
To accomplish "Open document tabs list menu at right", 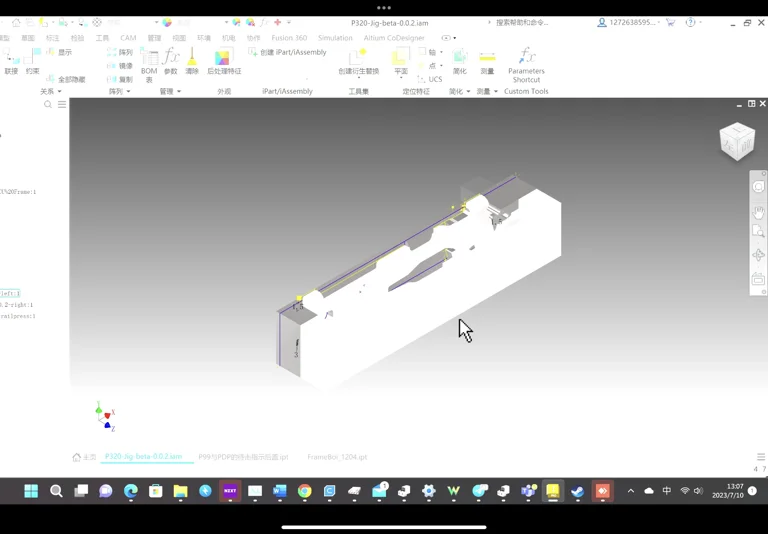I will tap(761, 457).
